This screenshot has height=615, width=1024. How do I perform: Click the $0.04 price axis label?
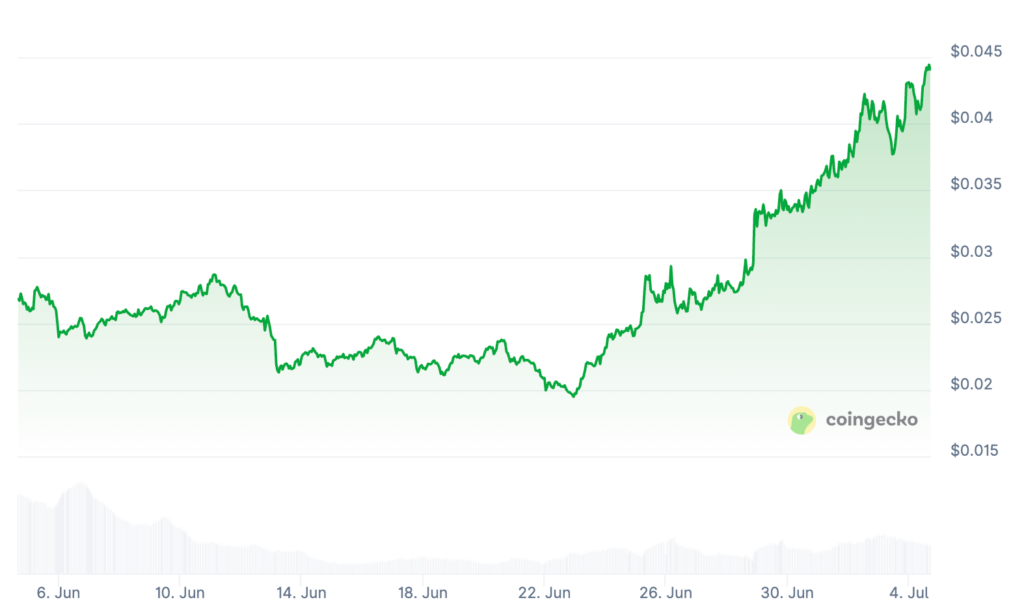coord(973,118)
